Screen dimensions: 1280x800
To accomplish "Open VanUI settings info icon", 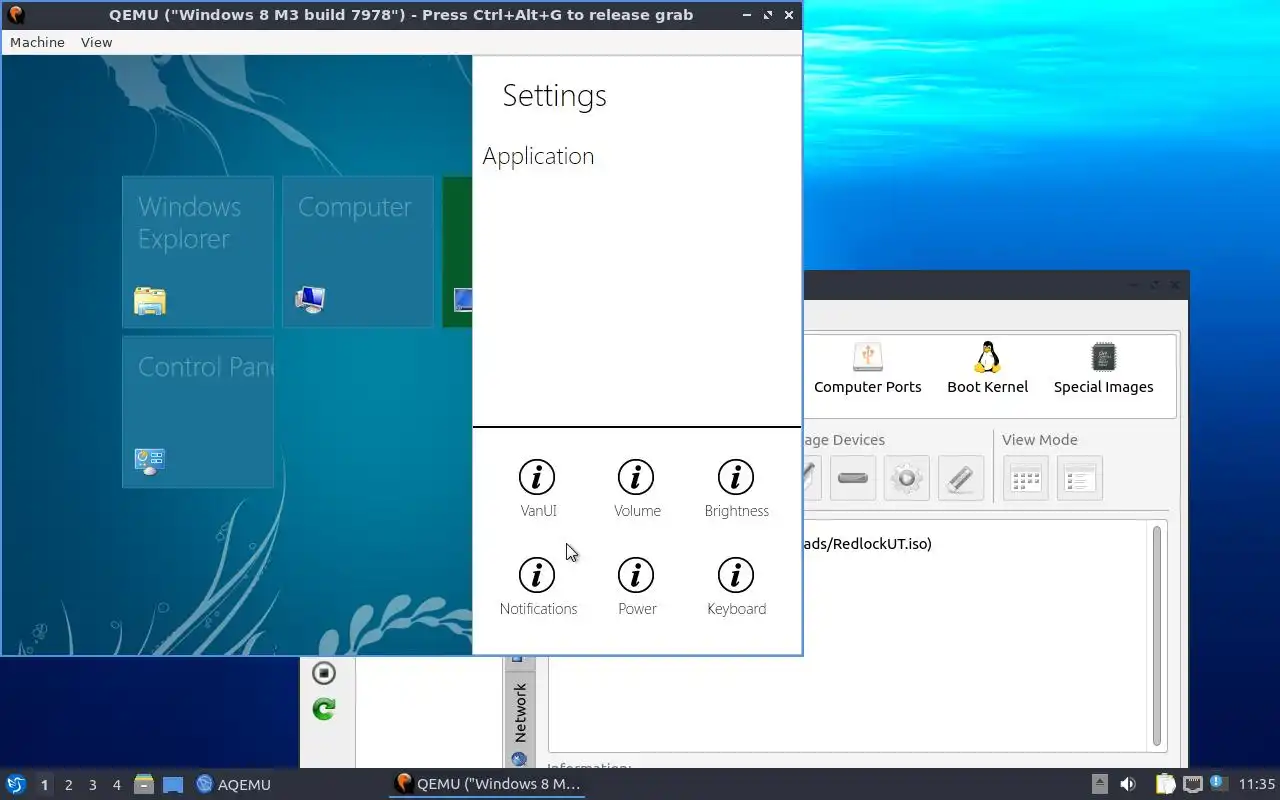I will point(538,477).
